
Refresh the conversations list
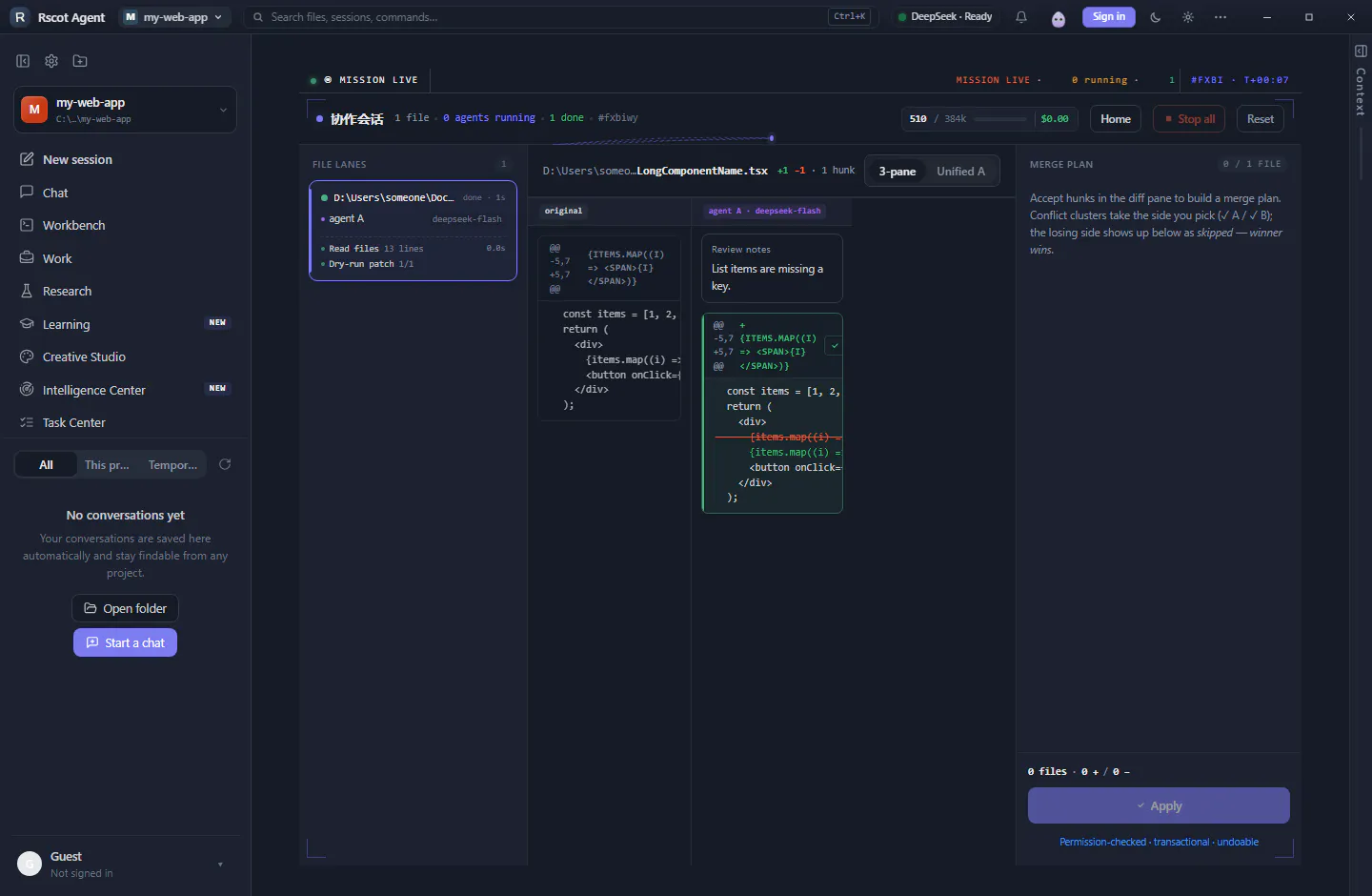(x=225, y=464)
